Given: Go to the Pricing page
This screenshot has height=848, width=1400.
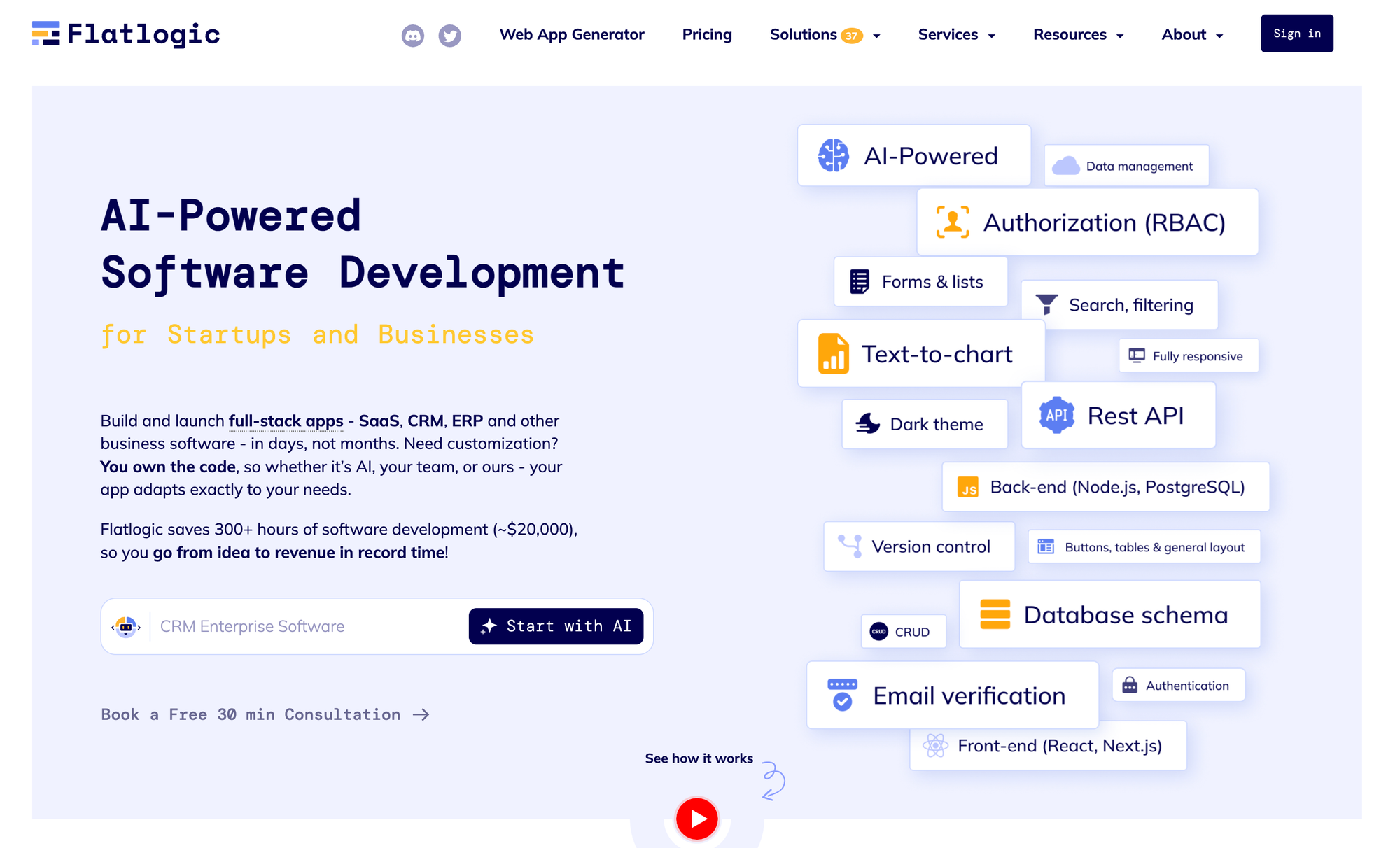Looking at the screenshot, I should click(706, 35).
